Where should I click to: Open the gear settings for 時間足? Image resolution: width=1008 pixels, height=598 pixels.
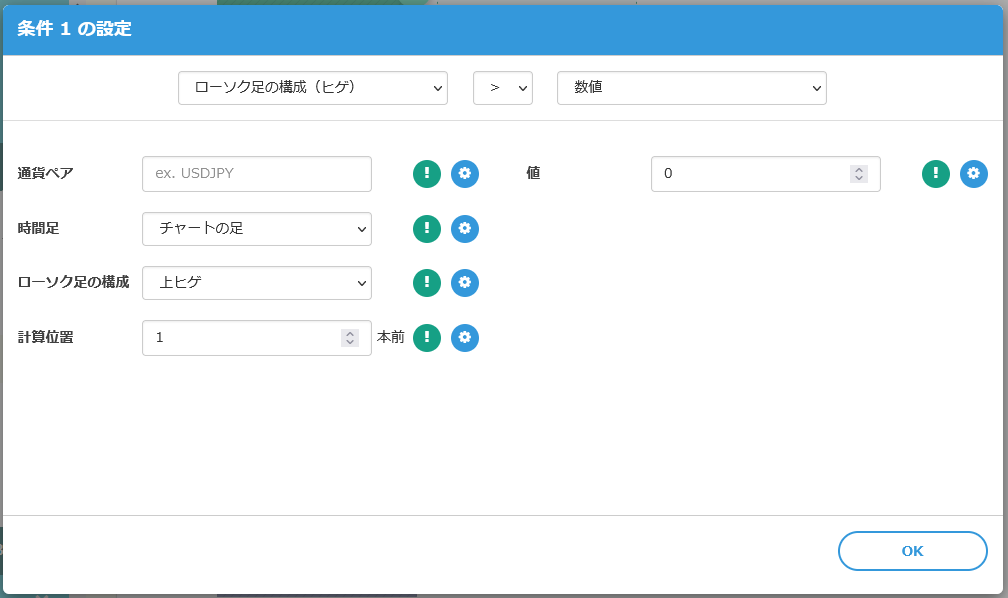coord(465,229)
